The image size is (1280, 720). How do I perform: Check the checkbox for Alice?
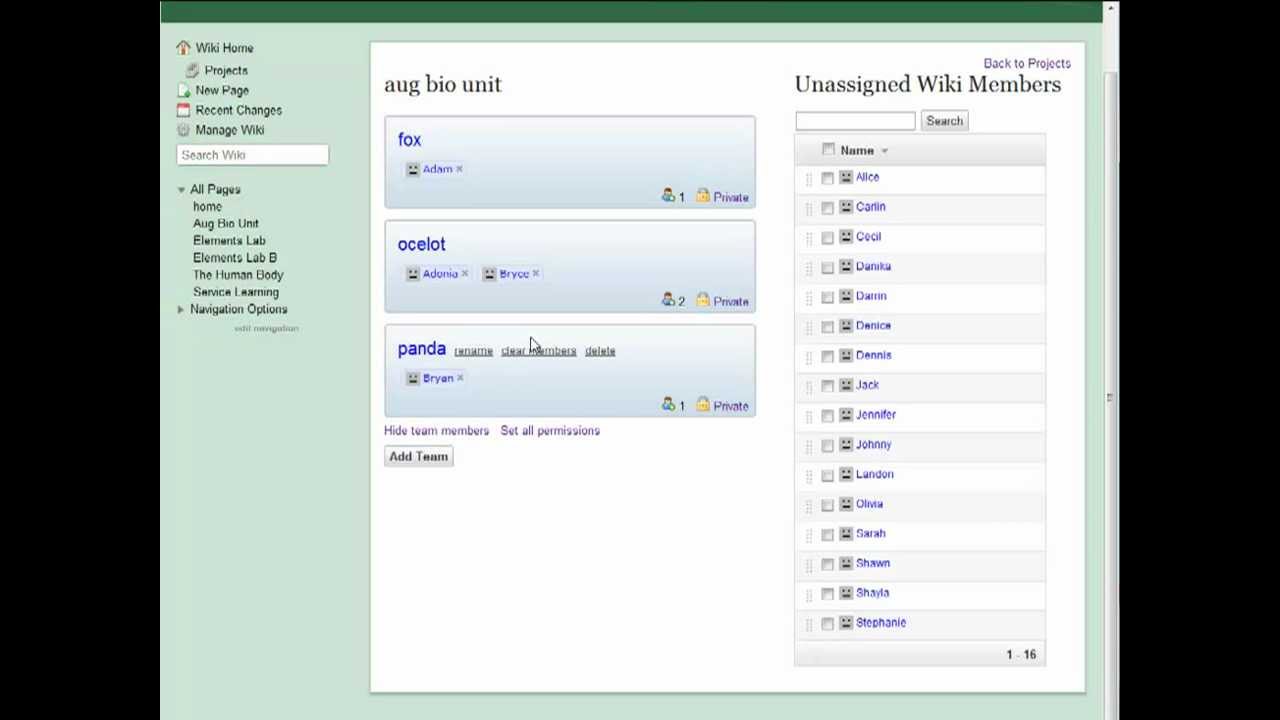(827, 178)
